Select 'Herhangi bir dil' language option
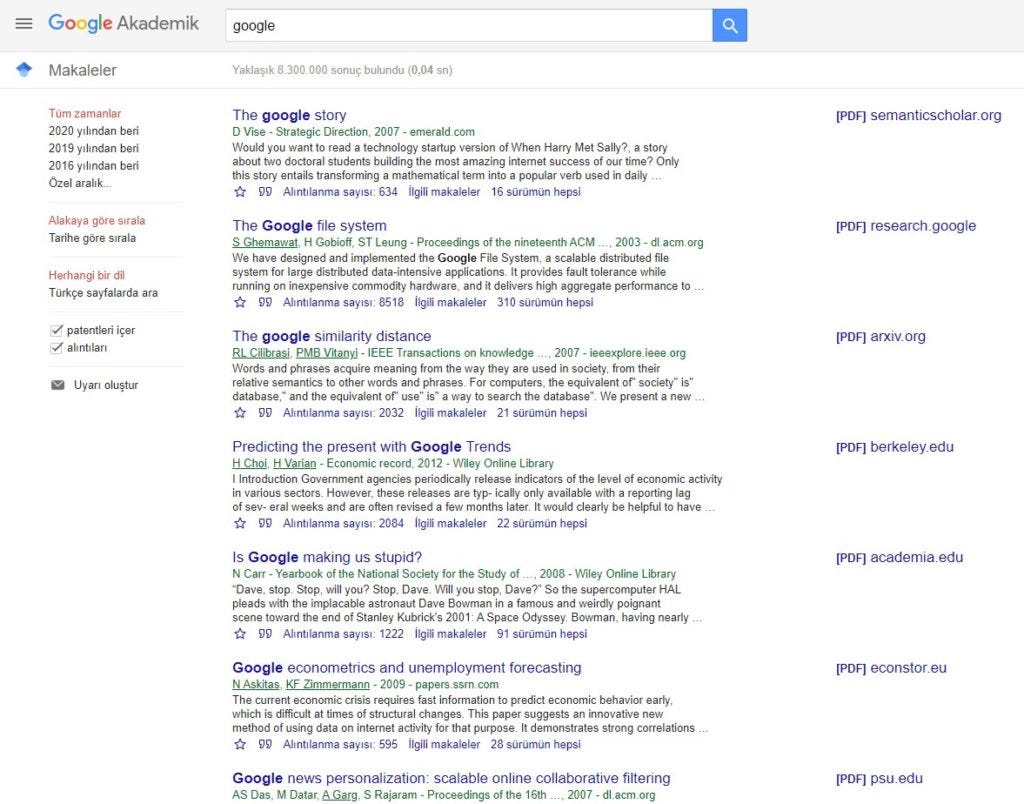 point(86,275)
